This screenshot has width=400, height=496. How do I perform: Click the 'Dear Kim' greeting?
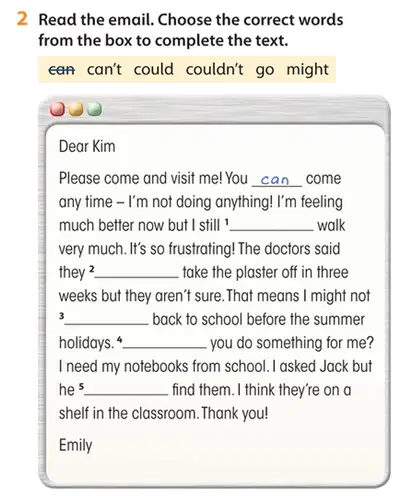87,146
